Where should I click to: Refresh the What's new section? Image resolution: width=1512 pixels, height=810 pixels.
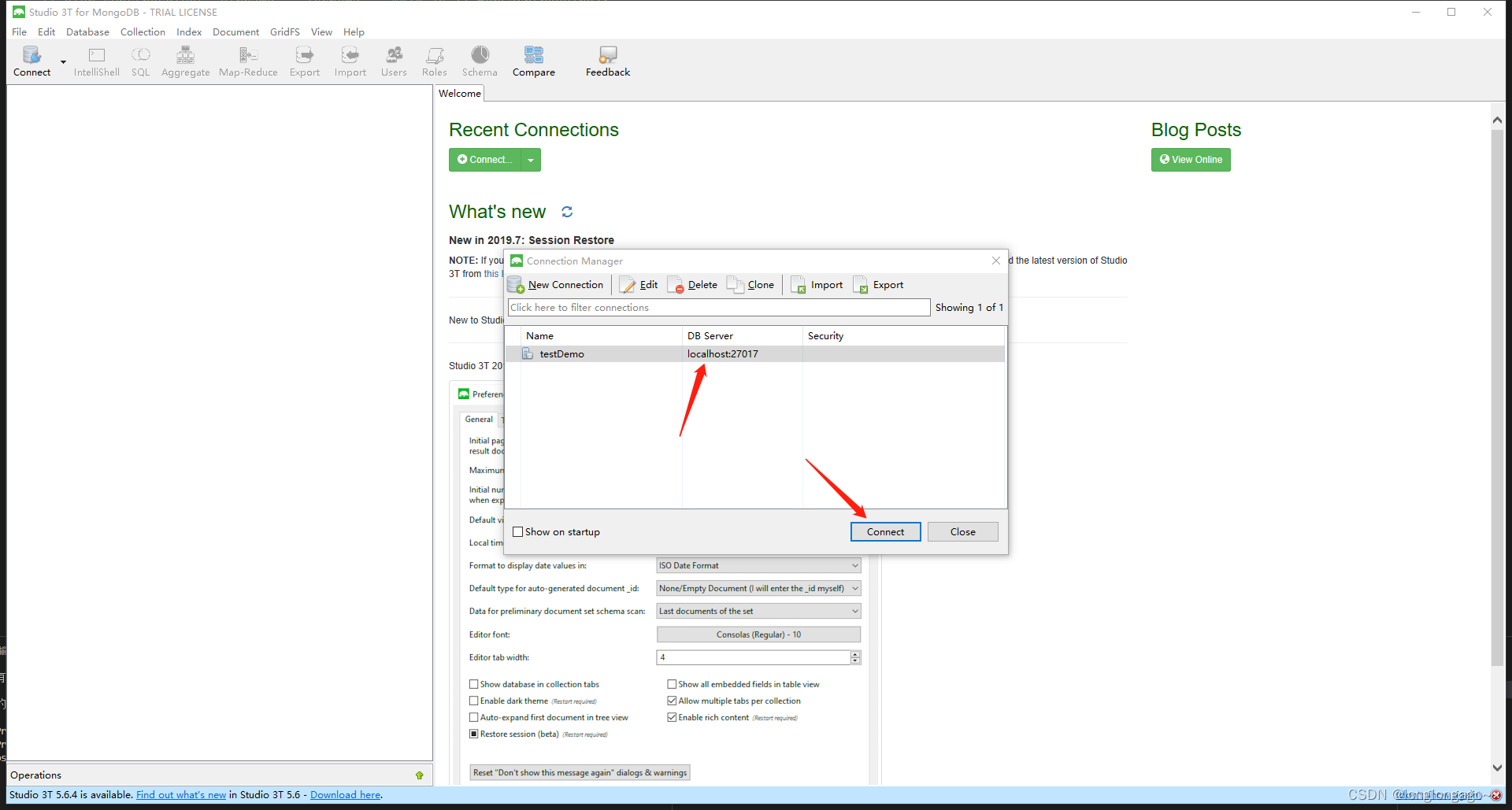pos(567,212)
